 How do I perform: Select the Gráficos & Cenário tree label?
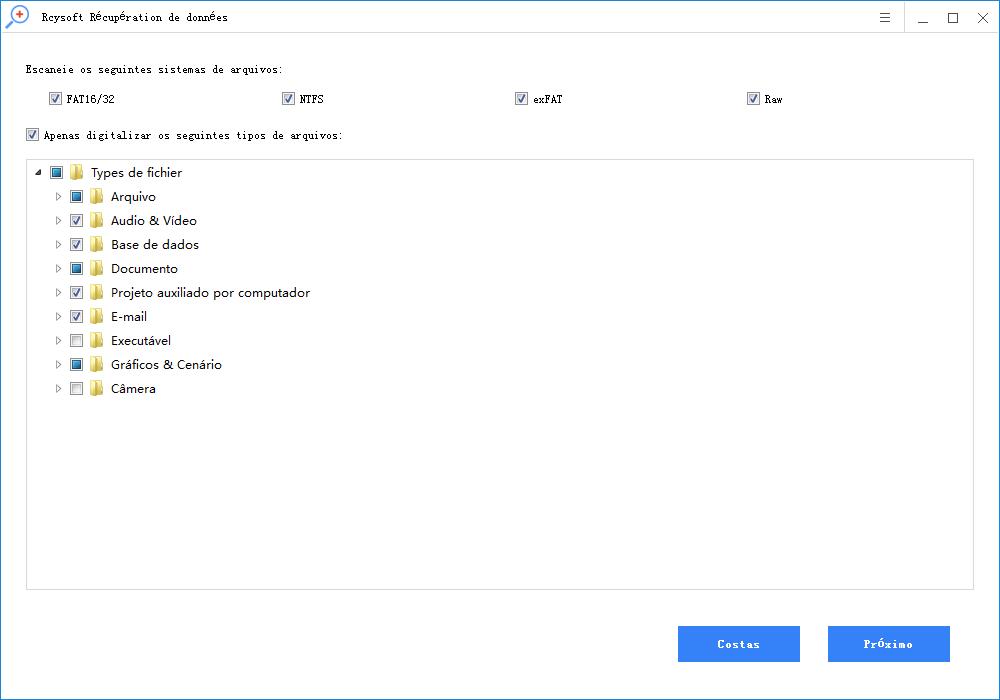point(166,365)
